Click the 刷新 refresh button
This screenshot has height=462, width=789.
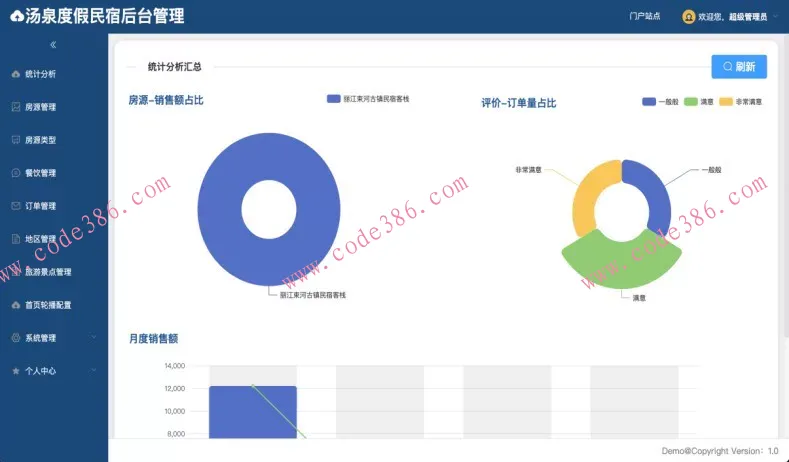[739, 66]
